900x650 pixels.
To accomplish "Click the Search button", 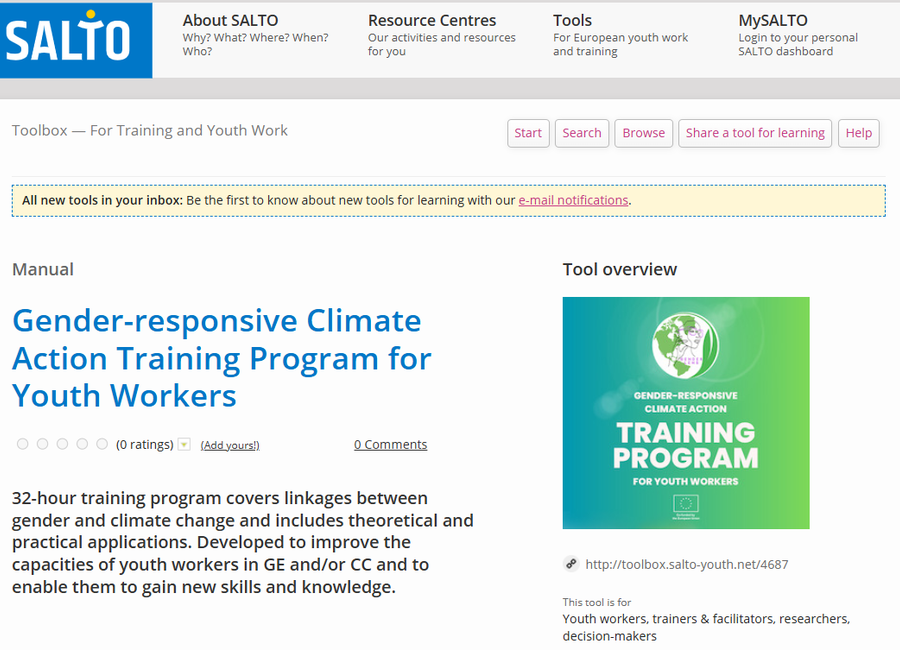I will [x=581, y=133].
